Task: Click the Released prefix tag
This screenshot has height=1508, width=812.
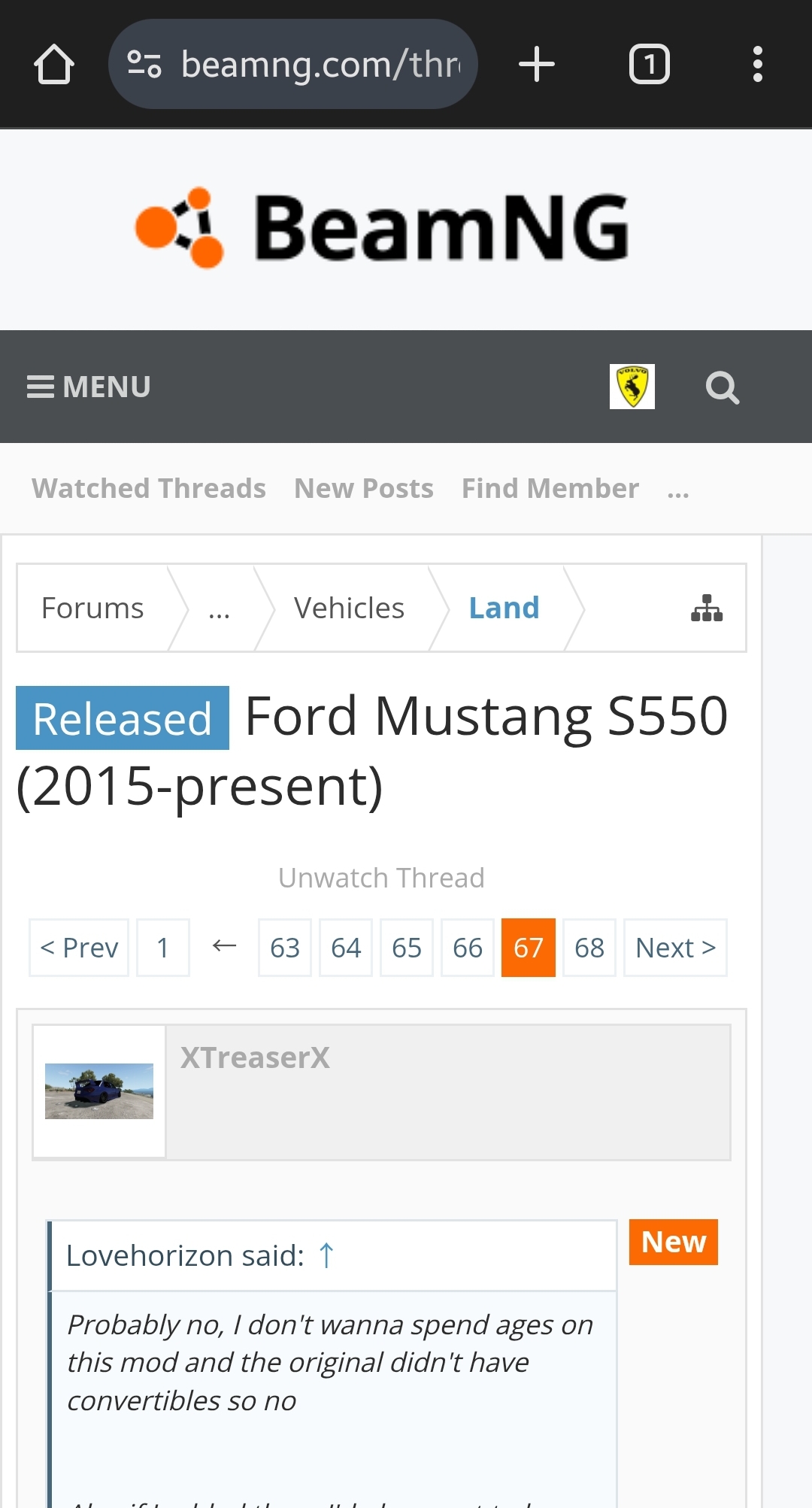Action: 123,718
